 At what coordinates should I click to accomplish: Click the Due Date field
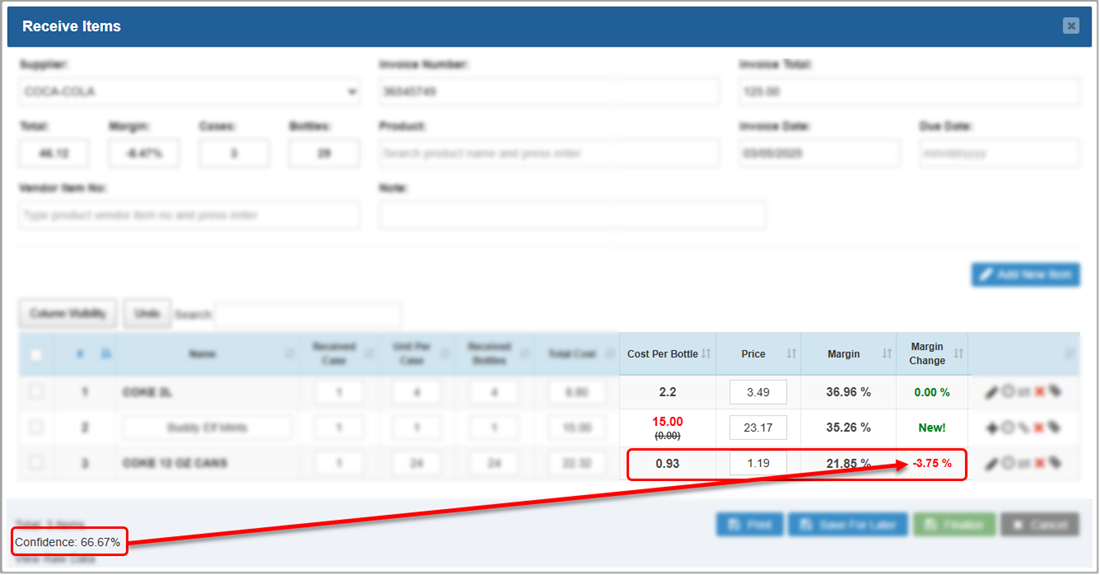click(x=999, y=154)
